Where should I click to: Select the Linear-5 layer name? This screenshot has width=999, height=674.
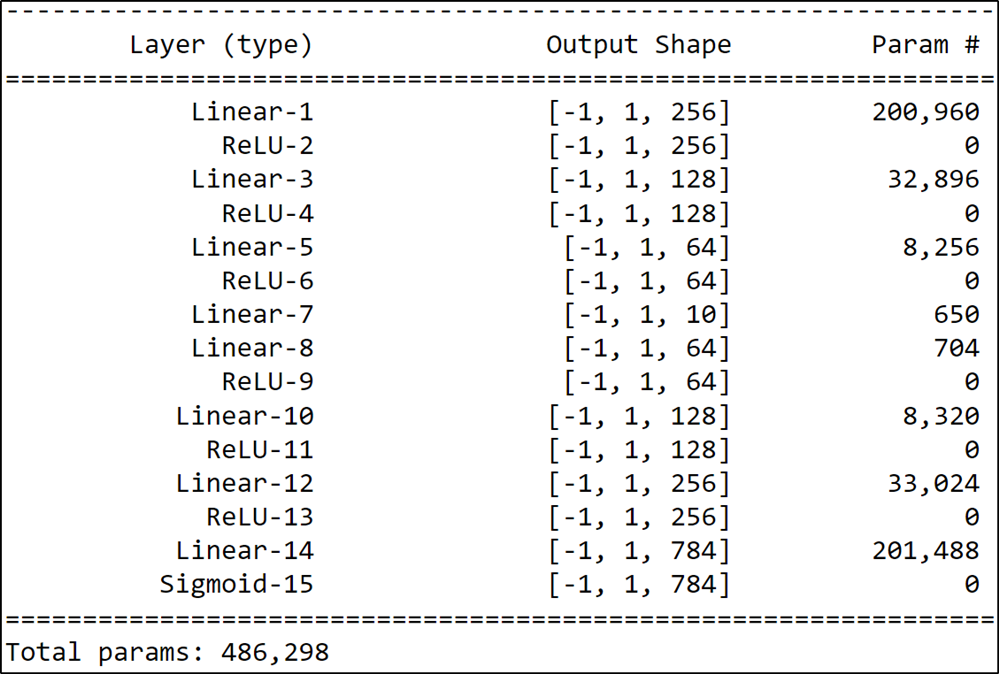click(252, 247)
